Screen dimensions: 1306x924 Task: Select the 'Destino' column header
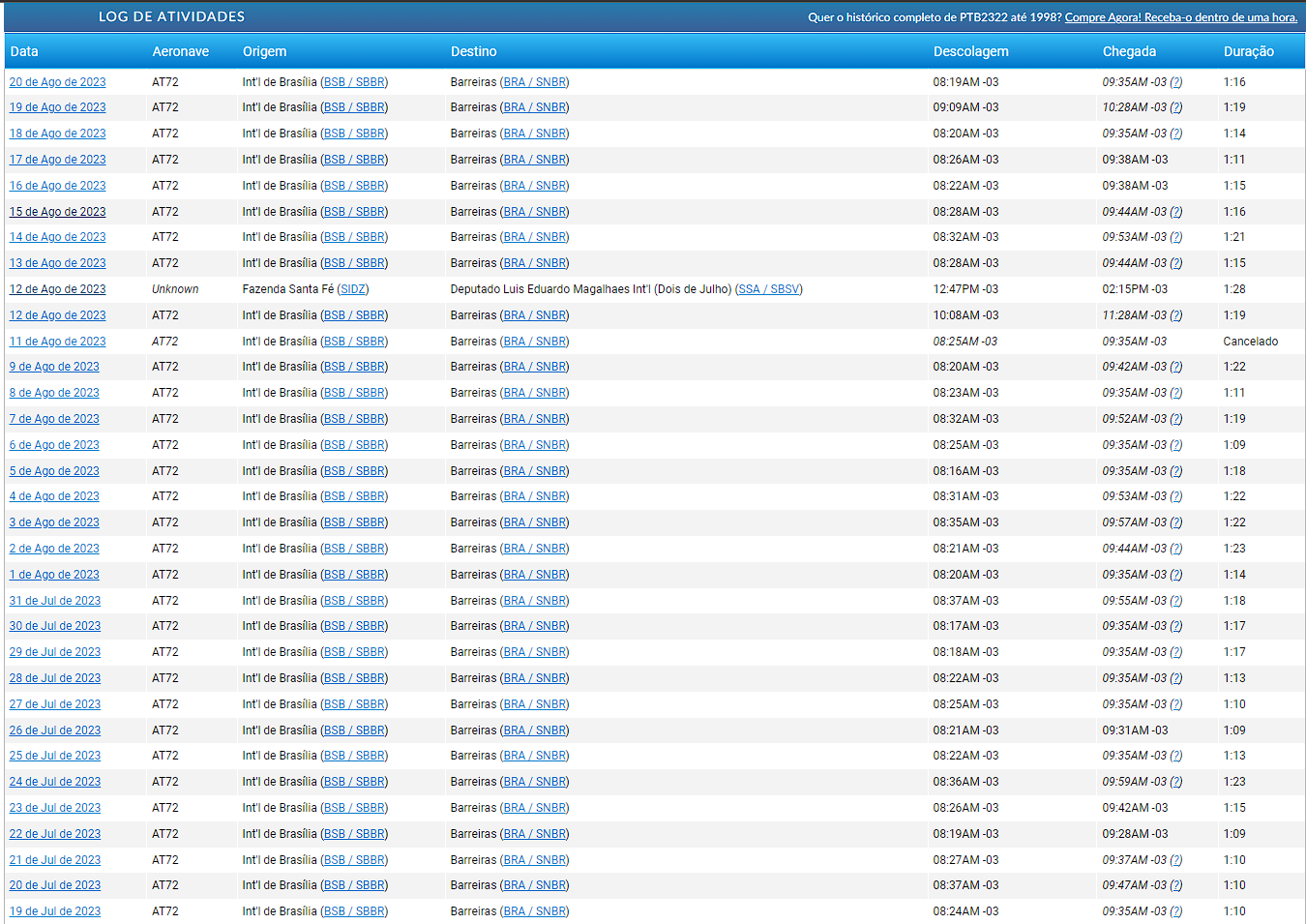pos(474,51)
